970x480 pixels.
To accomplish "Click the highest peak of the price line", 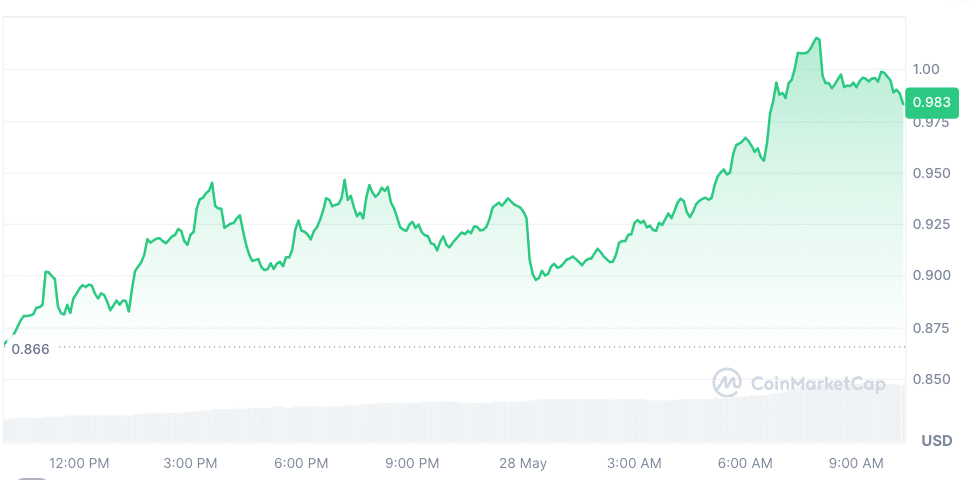I will [818, 38].
